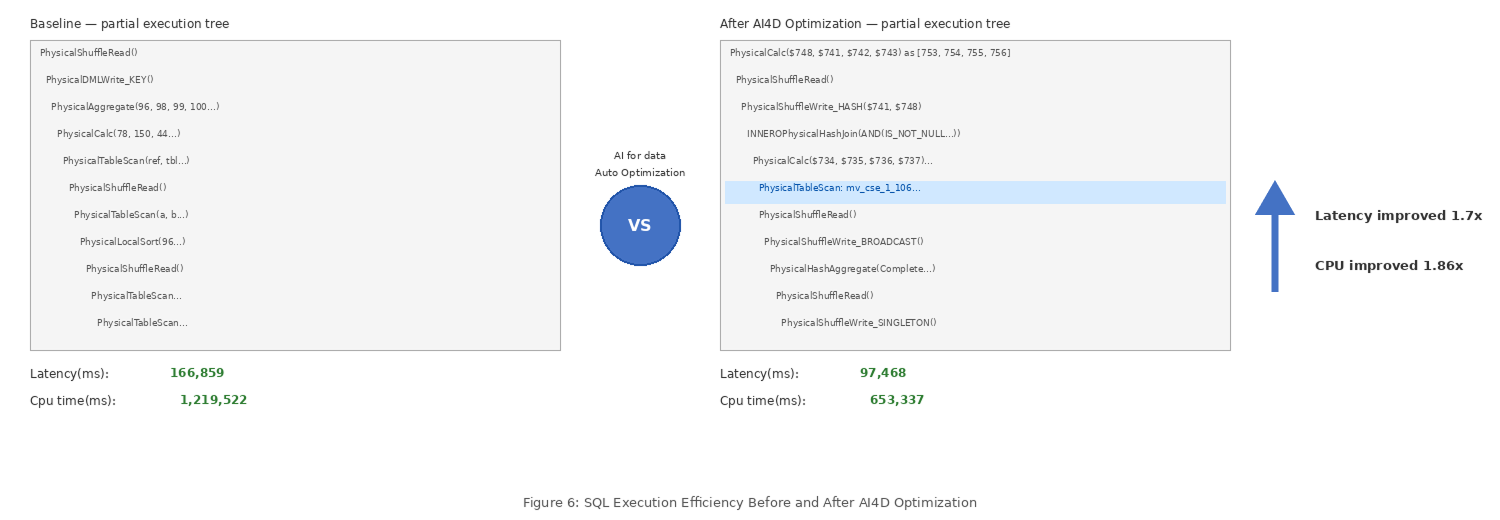Select PhysicalTableScan(ref, tbl...) node
The image size is (1500, 520).
[x=126, y=161]
